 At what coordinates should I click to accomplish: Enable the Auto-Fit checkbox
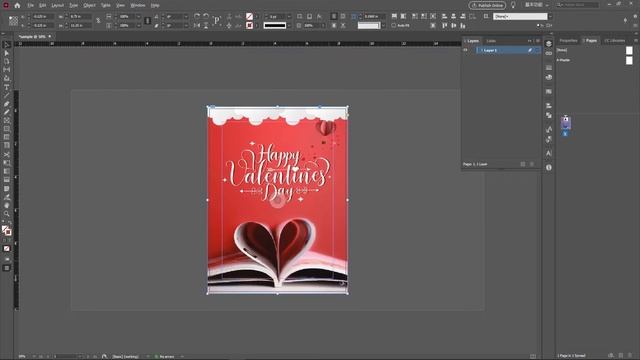394,25
